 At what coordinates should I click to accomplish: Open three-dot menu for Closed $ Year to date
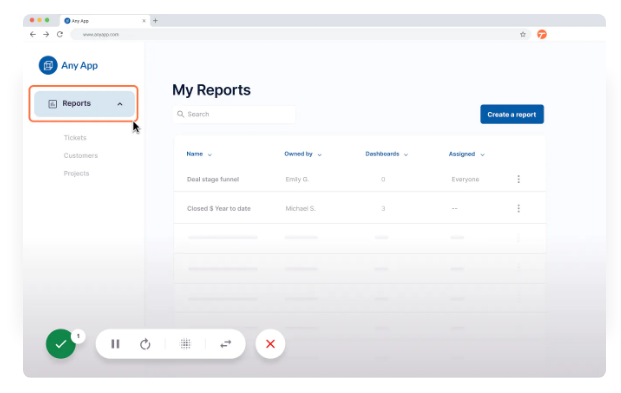pyautogui.click(x=518, y=208)
